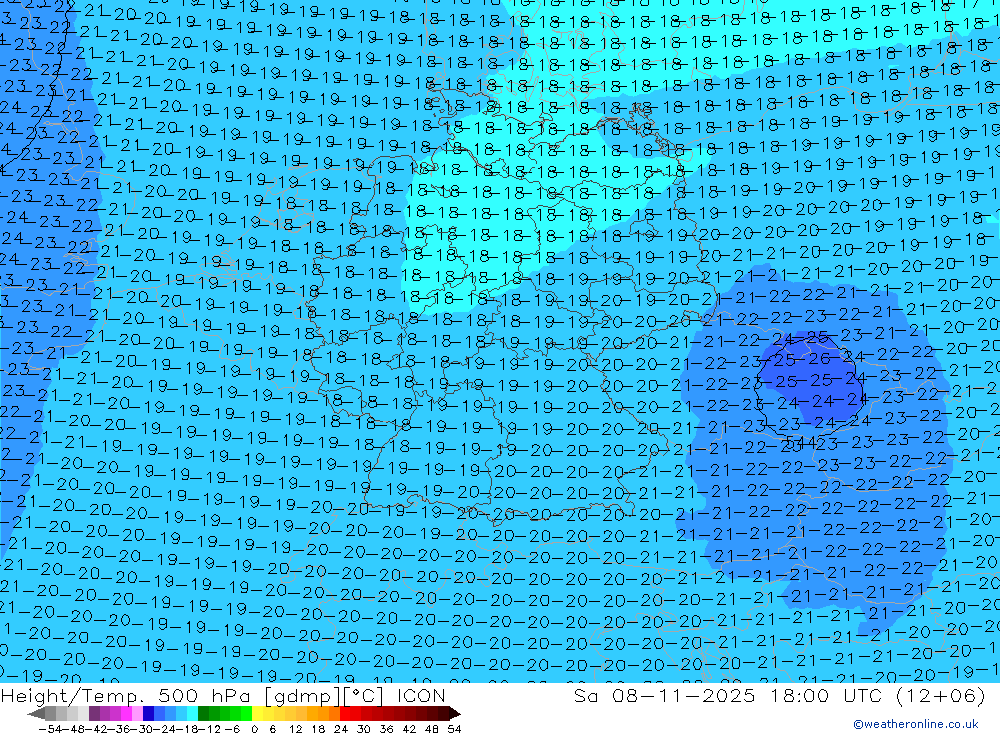Click the 26 temperature value on the map
This screenshot has height=733, width=1000.
(819, 358)
